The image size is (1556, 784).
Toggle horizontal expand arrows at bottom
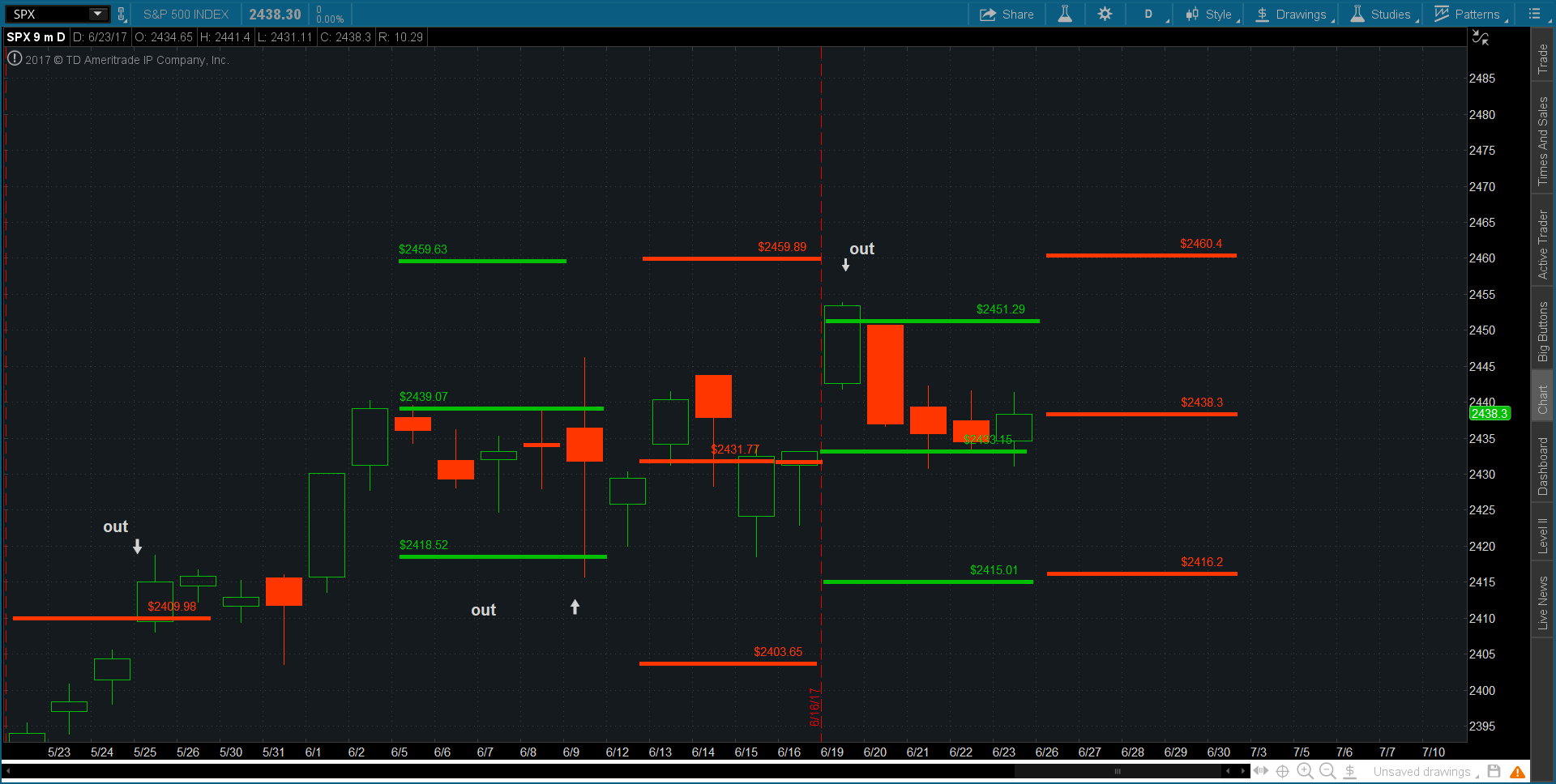click(1260, 771)
